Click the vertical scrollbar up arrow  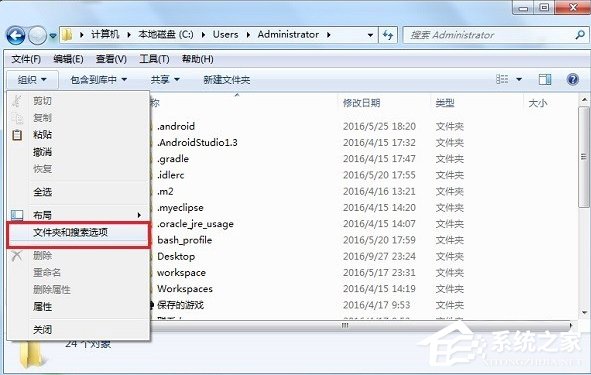point(584,100)
